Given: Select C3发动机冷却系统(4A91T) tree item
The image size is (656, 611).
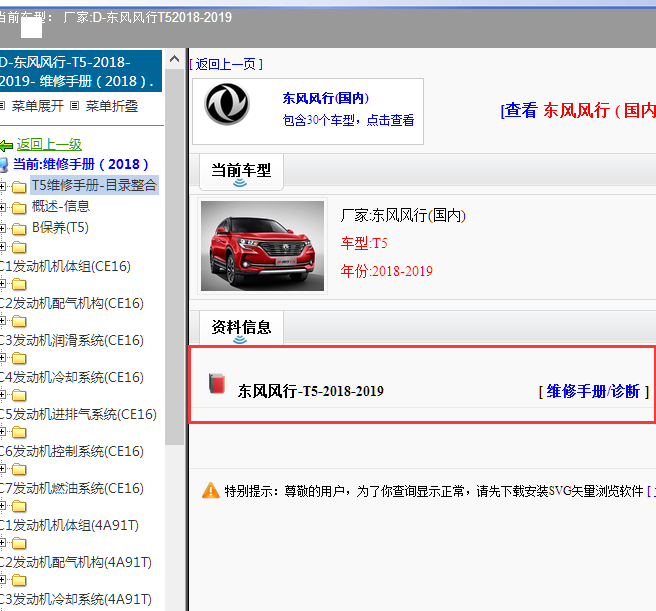Looking at the screenshot, I should [76, 599].
